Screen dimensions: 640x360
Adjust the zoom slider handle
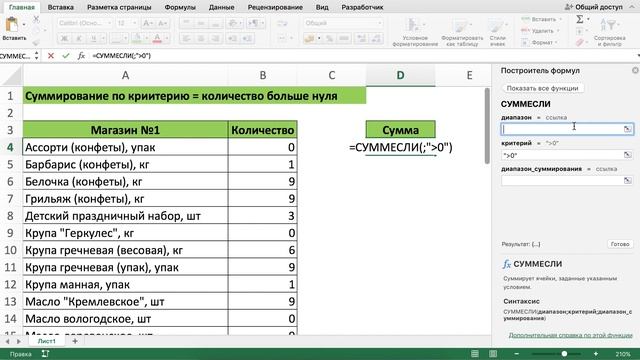click(x=564, y=354)
